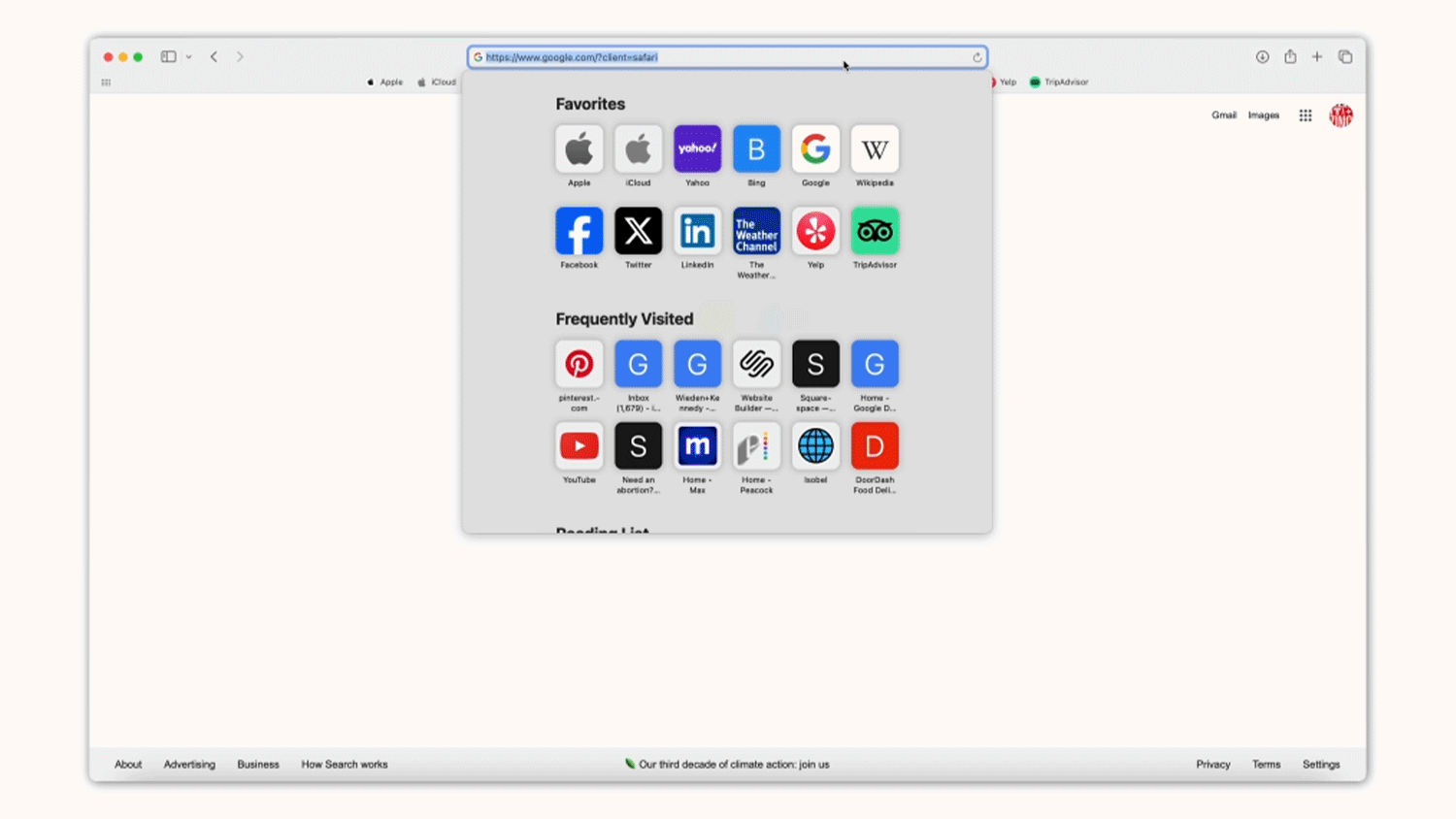Show downloads from the toolbar icon
The image size is (1456, 819).
(1262, 57)
